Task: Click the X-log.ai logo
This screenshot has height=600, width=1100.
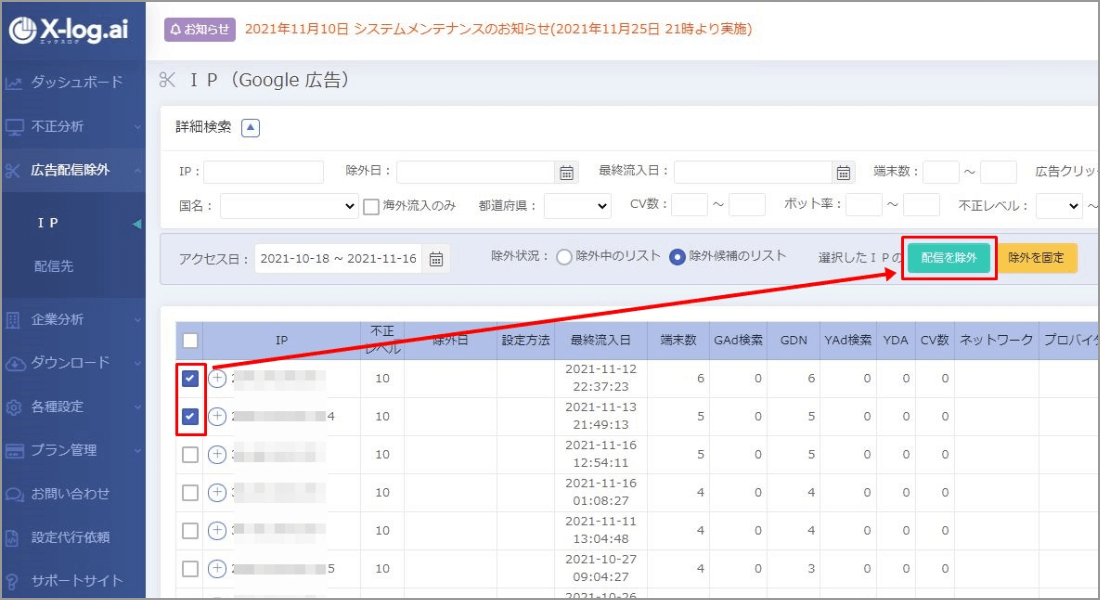Action: 72,30
